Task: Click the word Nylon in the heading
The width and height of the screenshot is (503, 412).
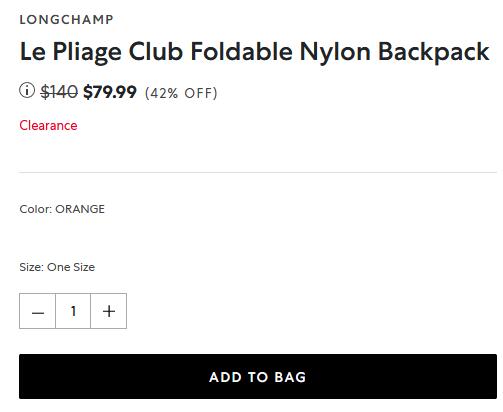Action: click(335, 52)
